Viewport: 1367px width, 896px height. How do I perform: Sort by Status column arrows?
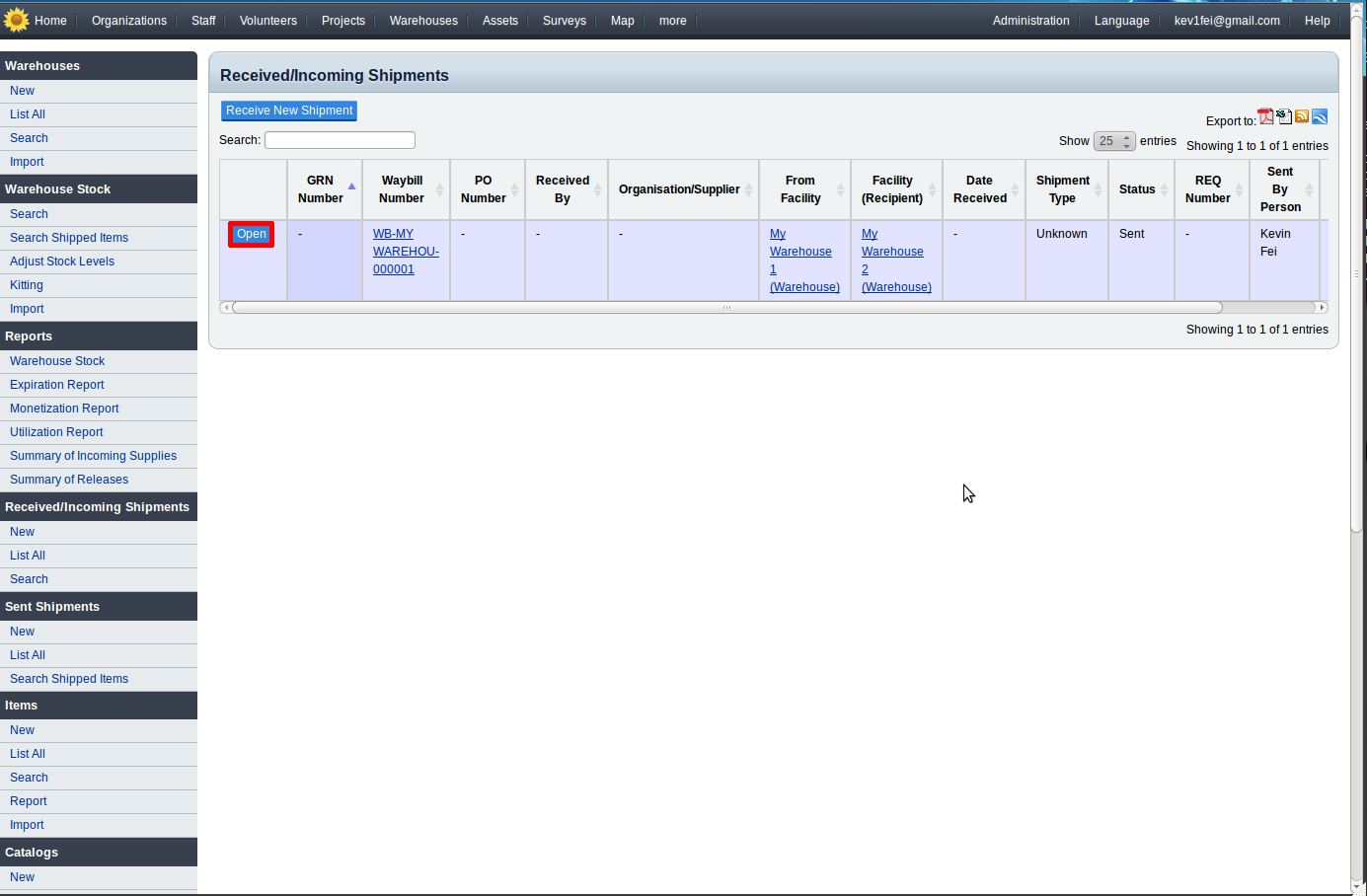pyautogui.click(x=1165, y=189)
